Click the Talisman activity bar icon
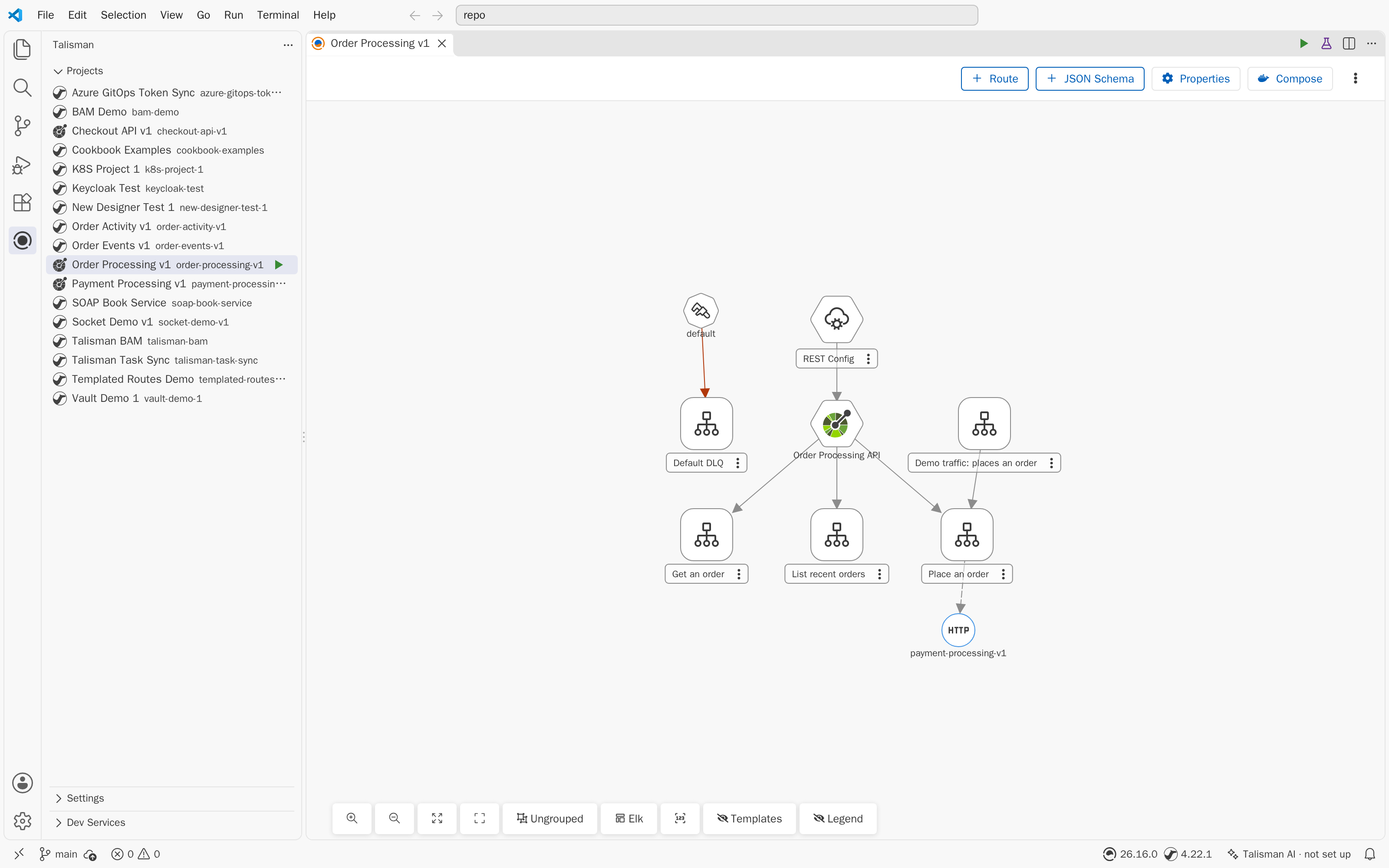 pyautogui.click(x=22, y=240)
